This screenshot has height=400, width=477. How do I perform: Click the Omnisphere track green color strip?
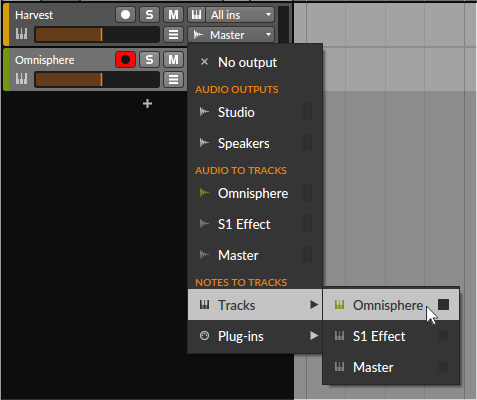[x=6, y=70]
